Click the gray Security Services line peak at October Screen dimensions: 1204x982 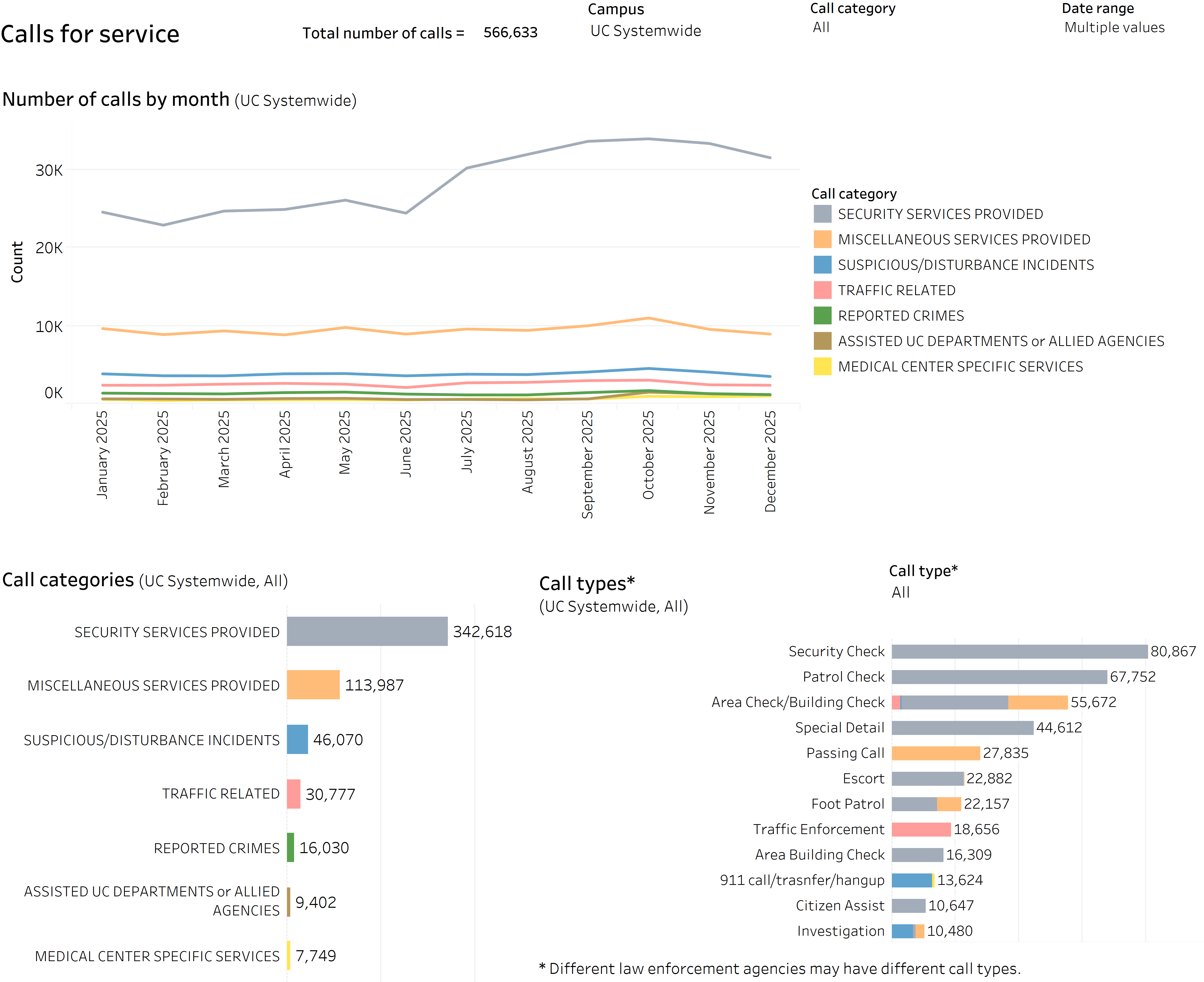click(649, 139)
